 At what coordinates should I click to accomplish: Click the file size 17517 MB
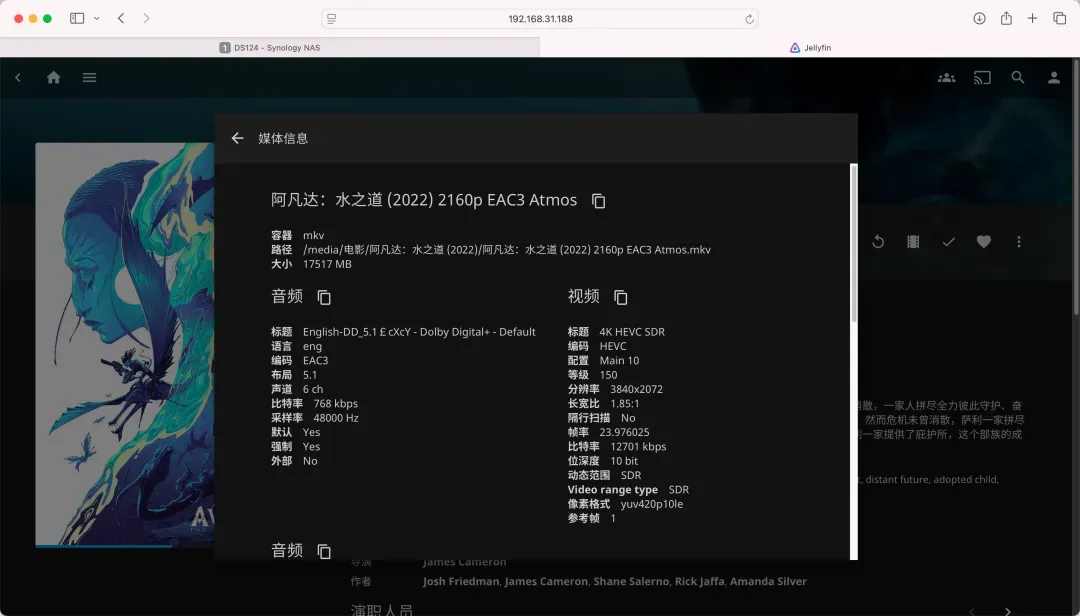click(x=327, y=265)
